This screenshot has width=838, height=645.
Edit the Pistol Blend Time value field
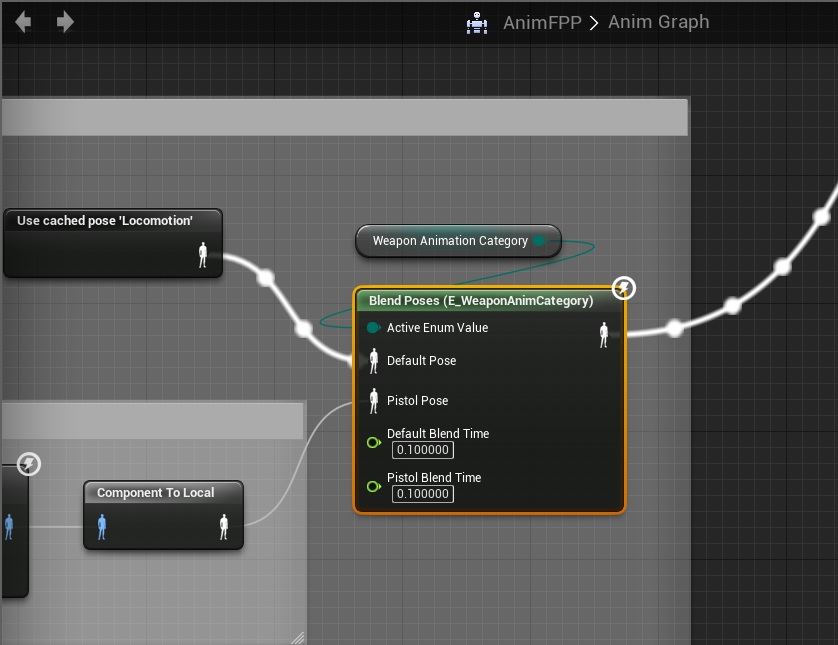pyautogui.click(x=422, y=494)
